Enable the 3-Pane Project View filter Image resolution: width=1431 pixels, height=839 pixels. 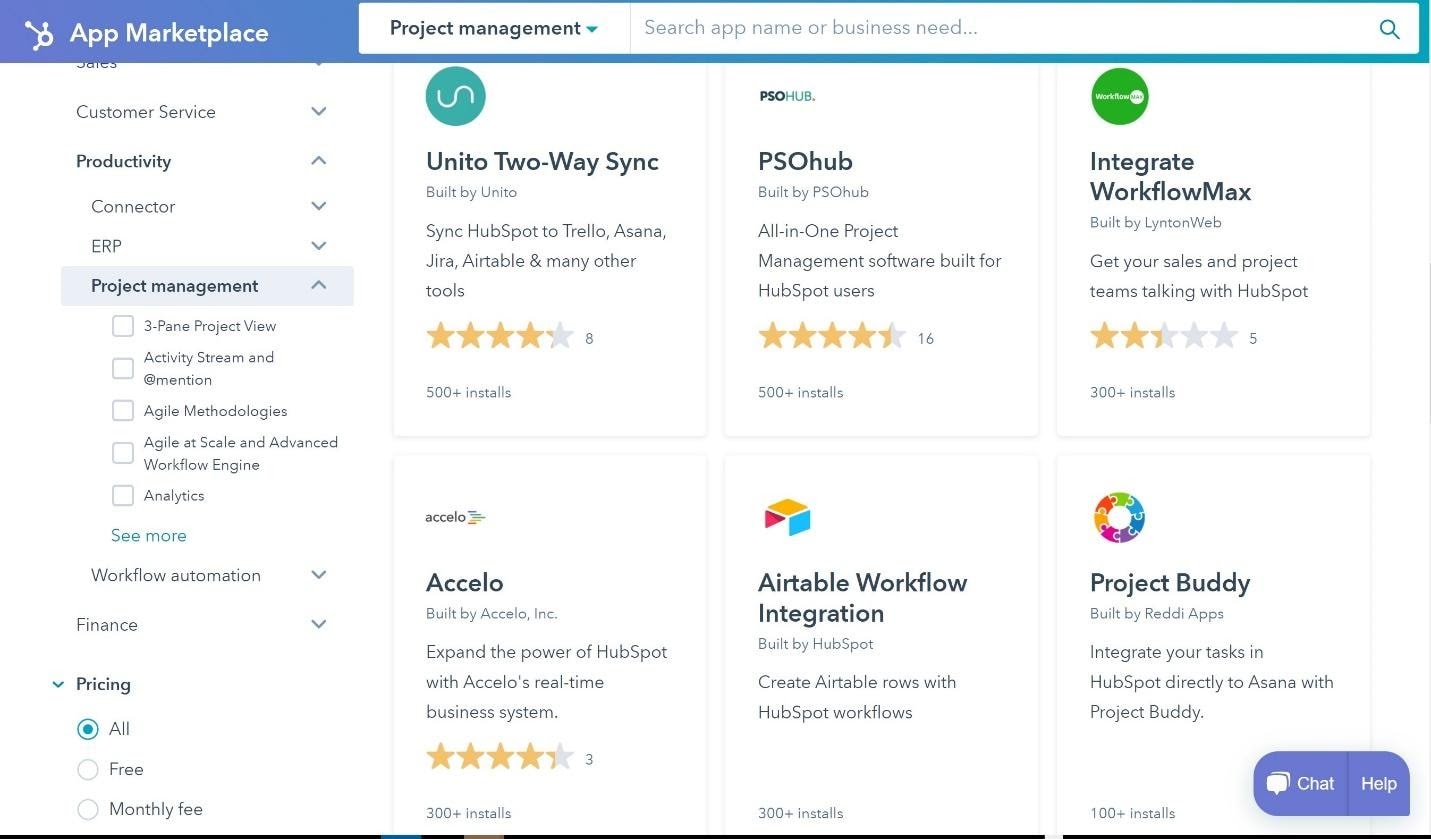[123, 325]
